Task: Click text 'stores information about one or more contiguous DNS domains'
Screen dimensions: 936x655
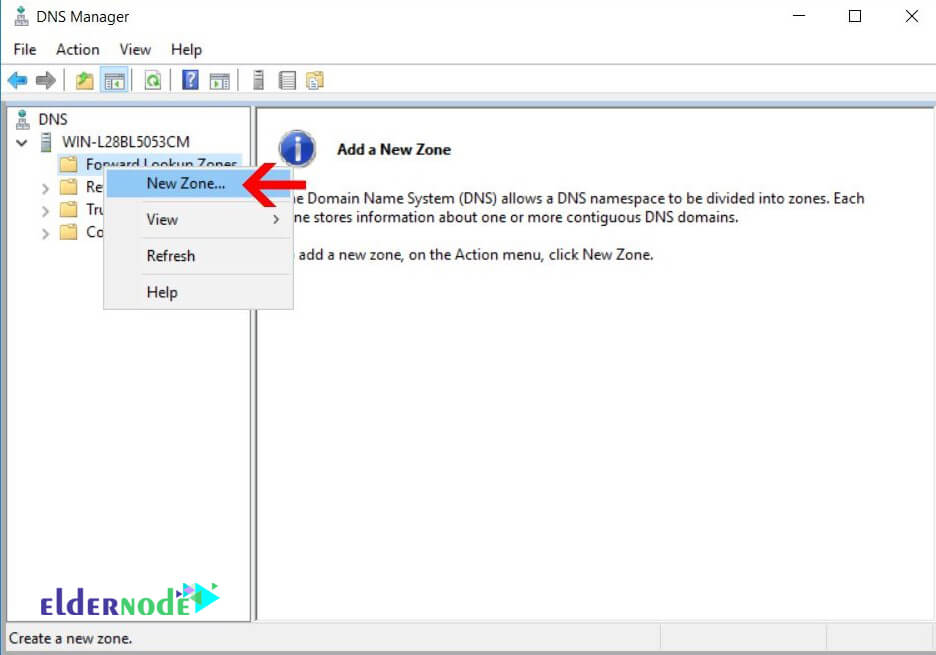Action: (525, 217)
